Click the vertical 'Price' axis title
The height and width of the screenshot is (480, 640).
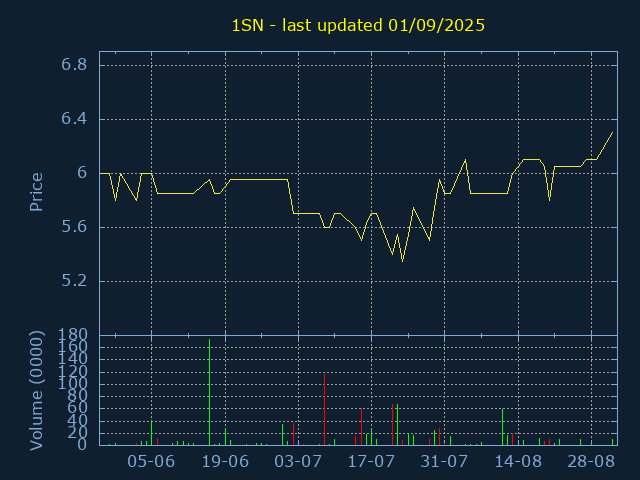36,192
